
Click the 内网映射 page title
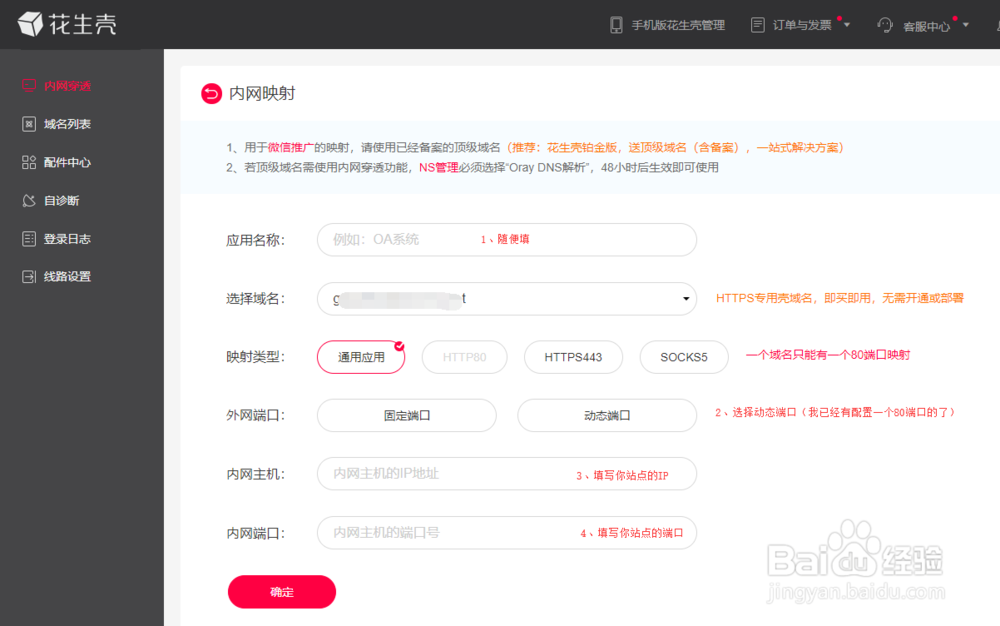(x=262, y=94)
